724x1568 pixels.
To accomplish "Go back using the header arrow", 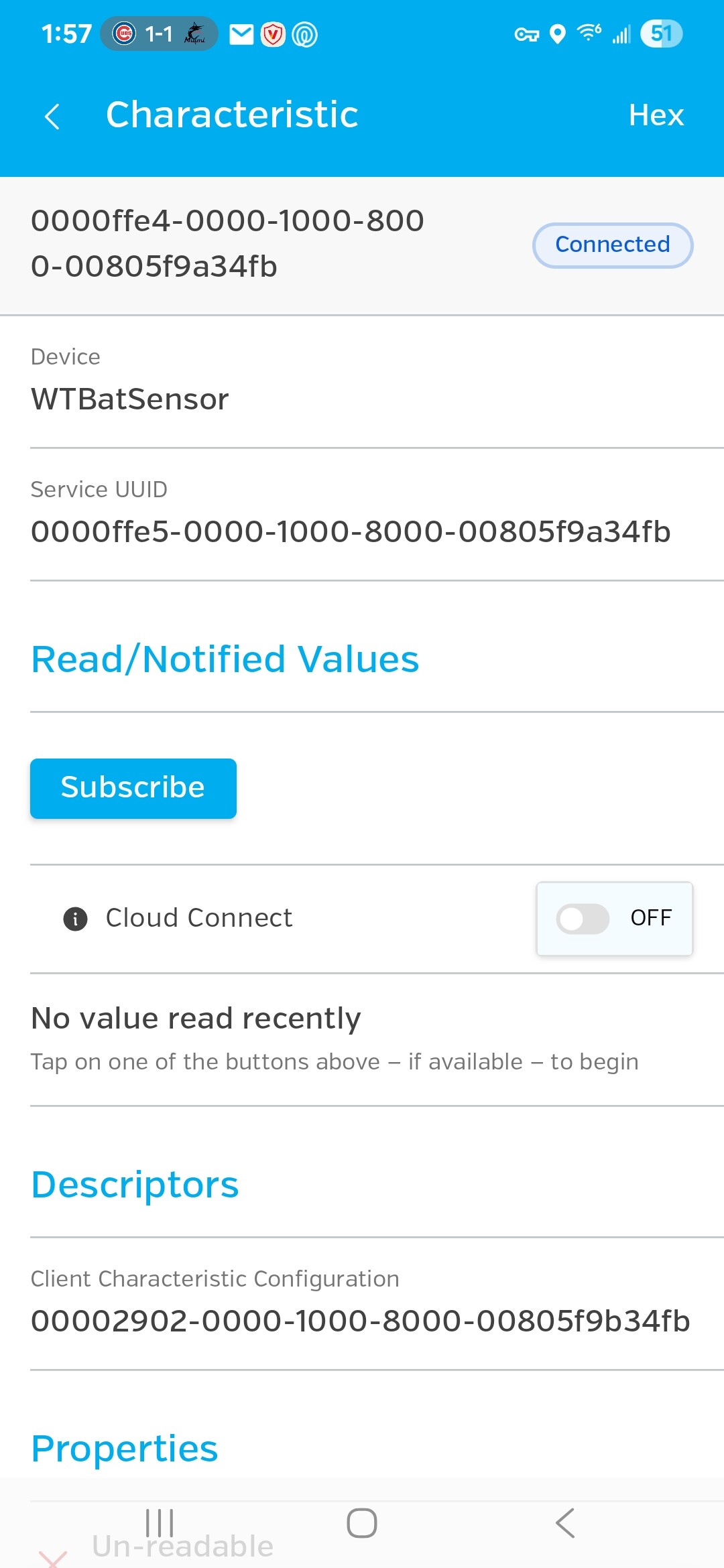I will pos(52,116).
